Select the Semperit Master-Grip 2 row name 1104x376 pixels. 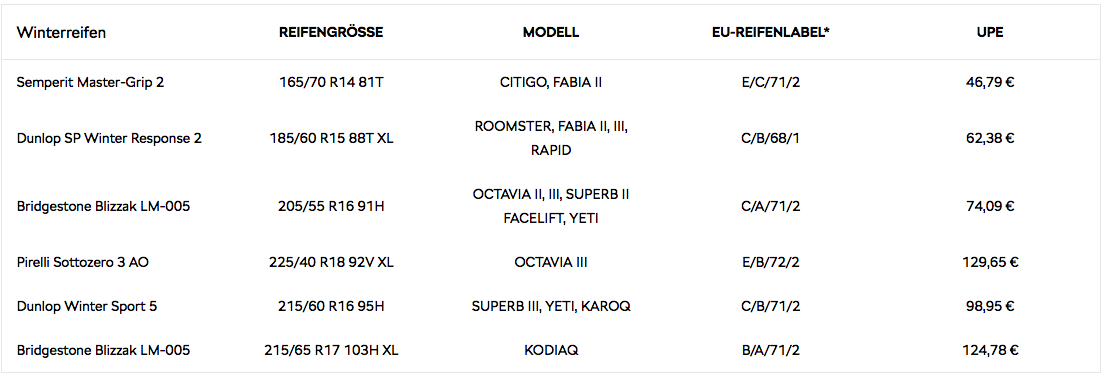91,82
